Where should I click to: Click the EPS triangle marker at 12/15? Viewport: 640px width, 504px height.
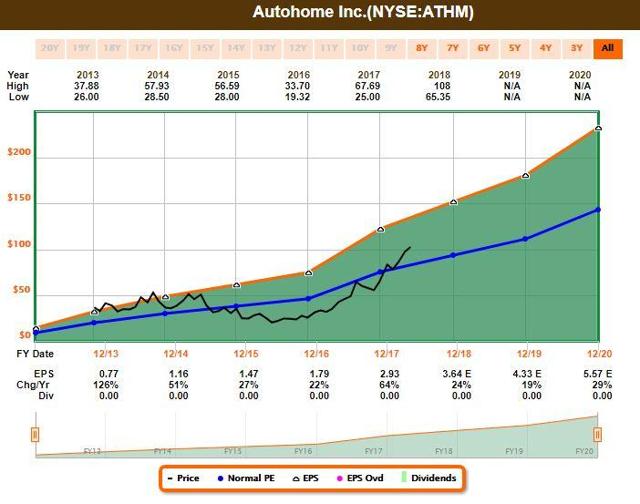236,285
